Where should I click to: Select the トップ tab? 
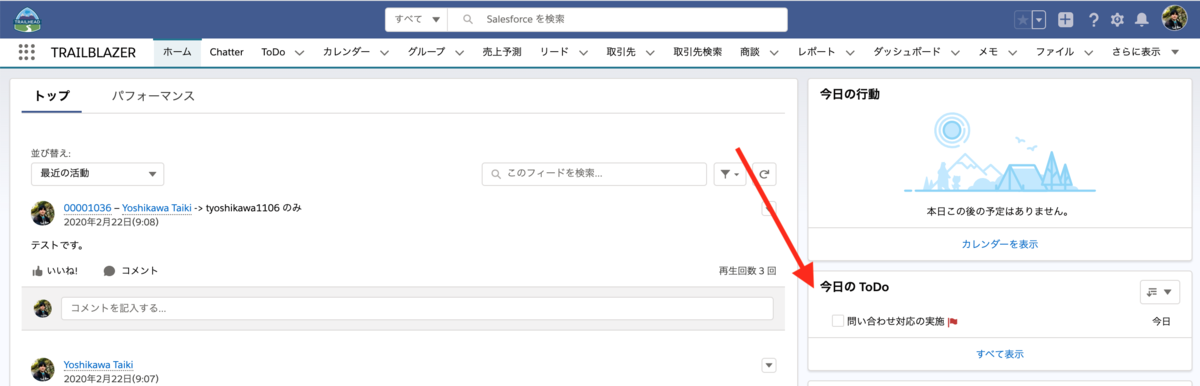point(52,96)
